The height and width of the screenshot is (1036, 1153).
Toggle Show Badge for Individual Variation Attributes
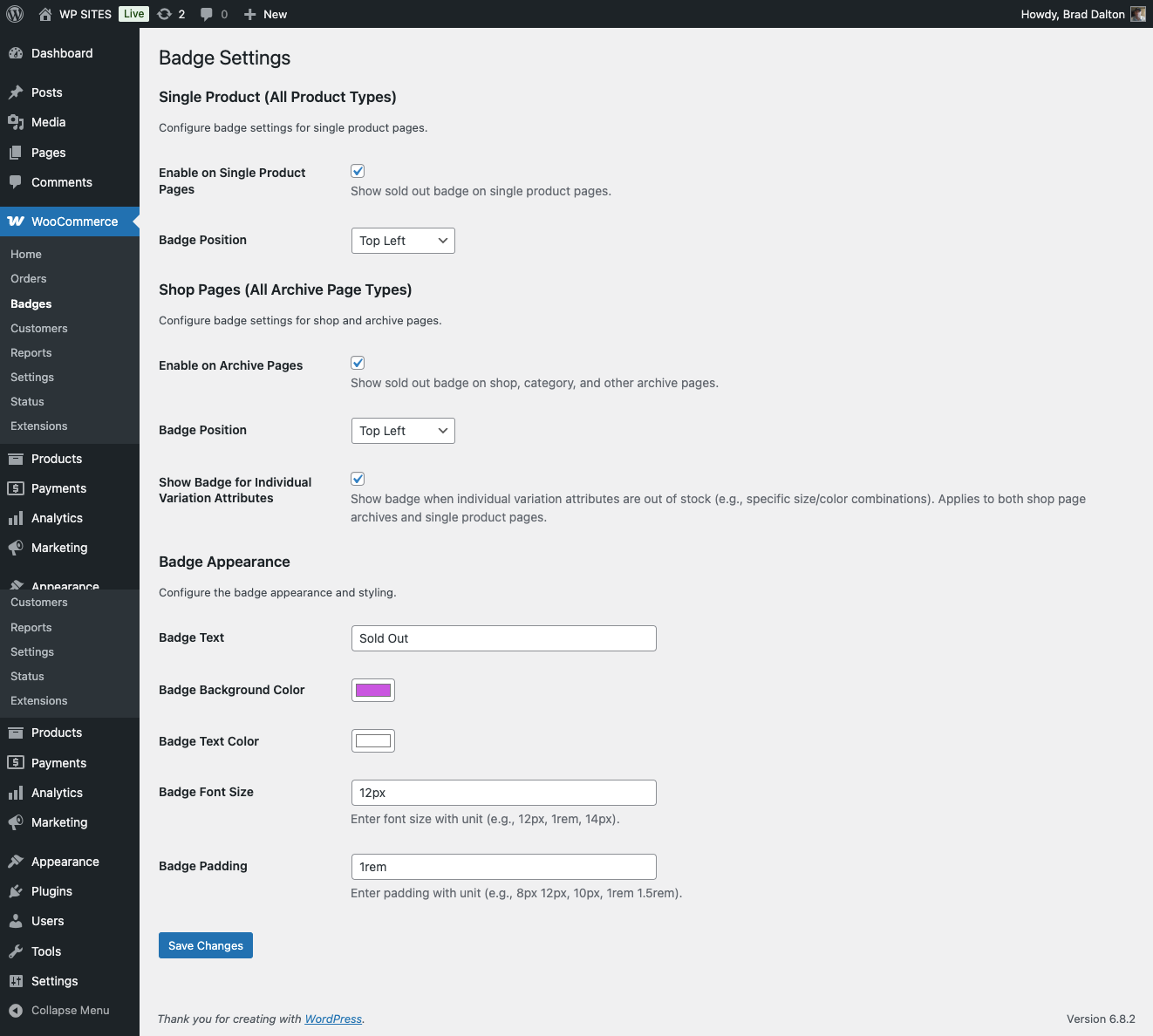coord(358,479)
